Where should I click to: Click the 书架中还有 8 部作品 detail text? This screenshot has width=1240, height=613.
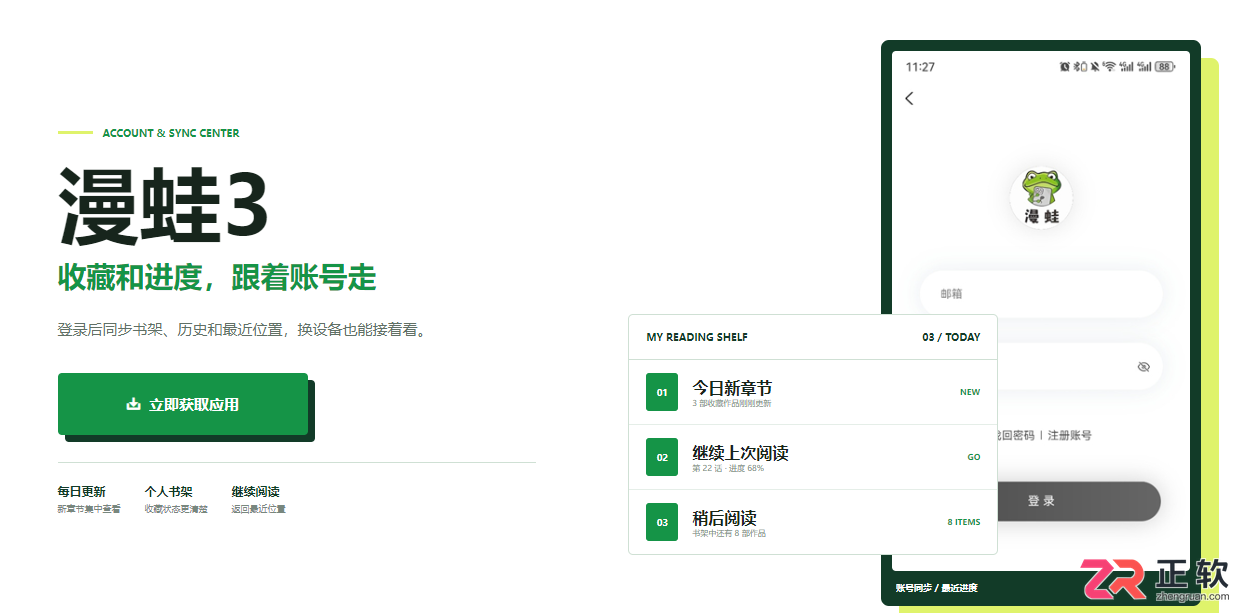pos(729,533)
